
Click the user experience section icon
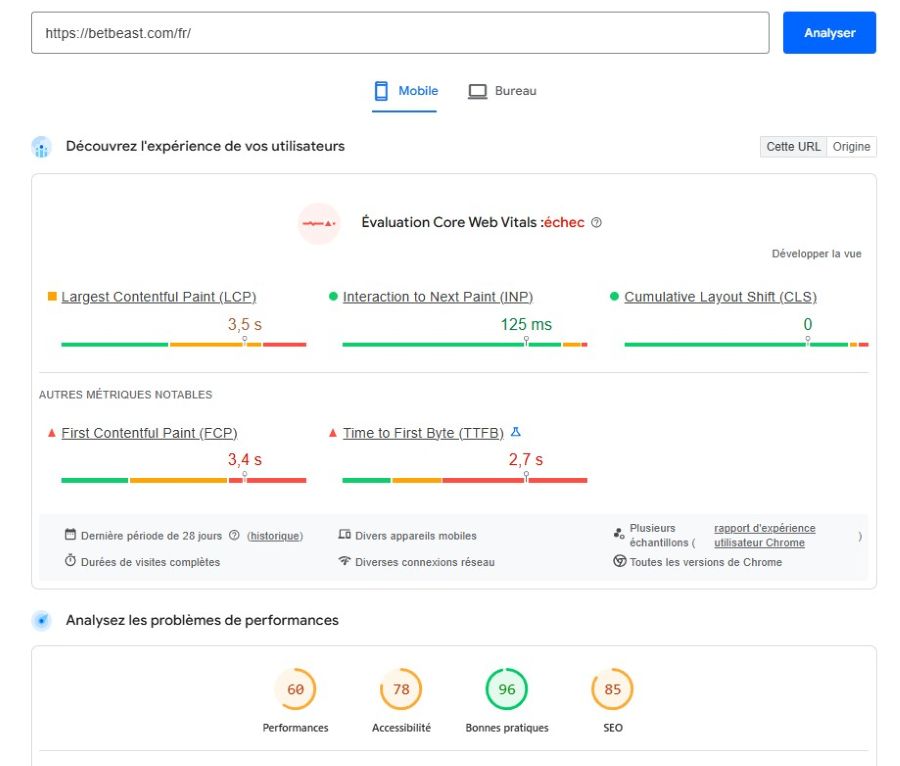click(x=41, y=147)
